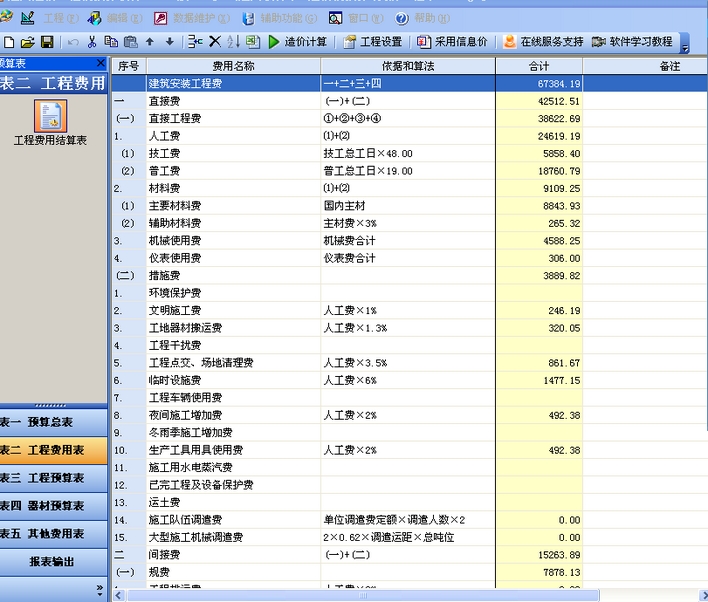This screenshot has width=708, height=602.
Task: Click the 序号 column header
Action: point(129,66)
